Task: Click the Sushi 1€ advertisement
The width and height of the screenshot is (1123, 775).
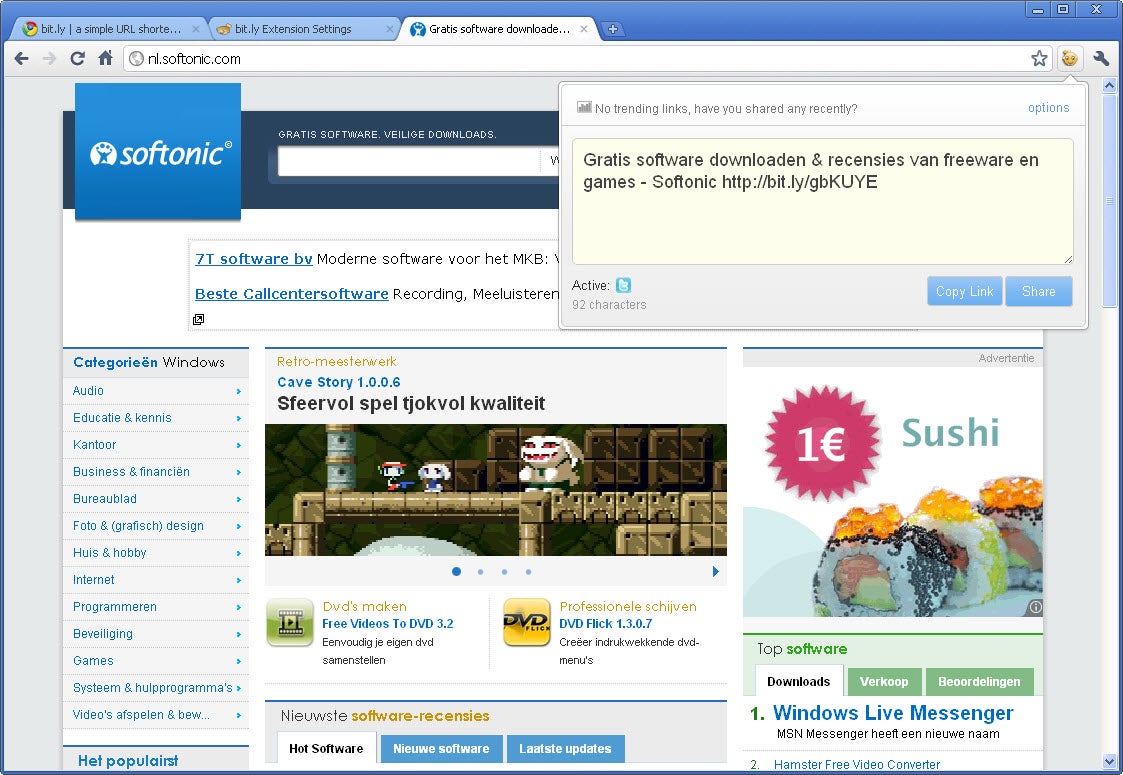Action: point(892,492)
